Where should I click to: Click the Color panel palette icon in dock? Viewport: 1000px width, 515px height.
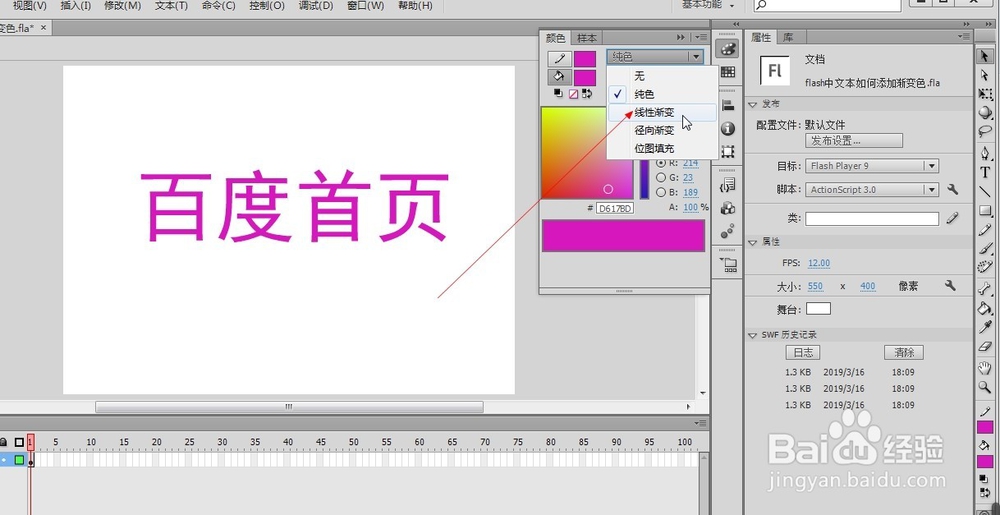[728, 48]
